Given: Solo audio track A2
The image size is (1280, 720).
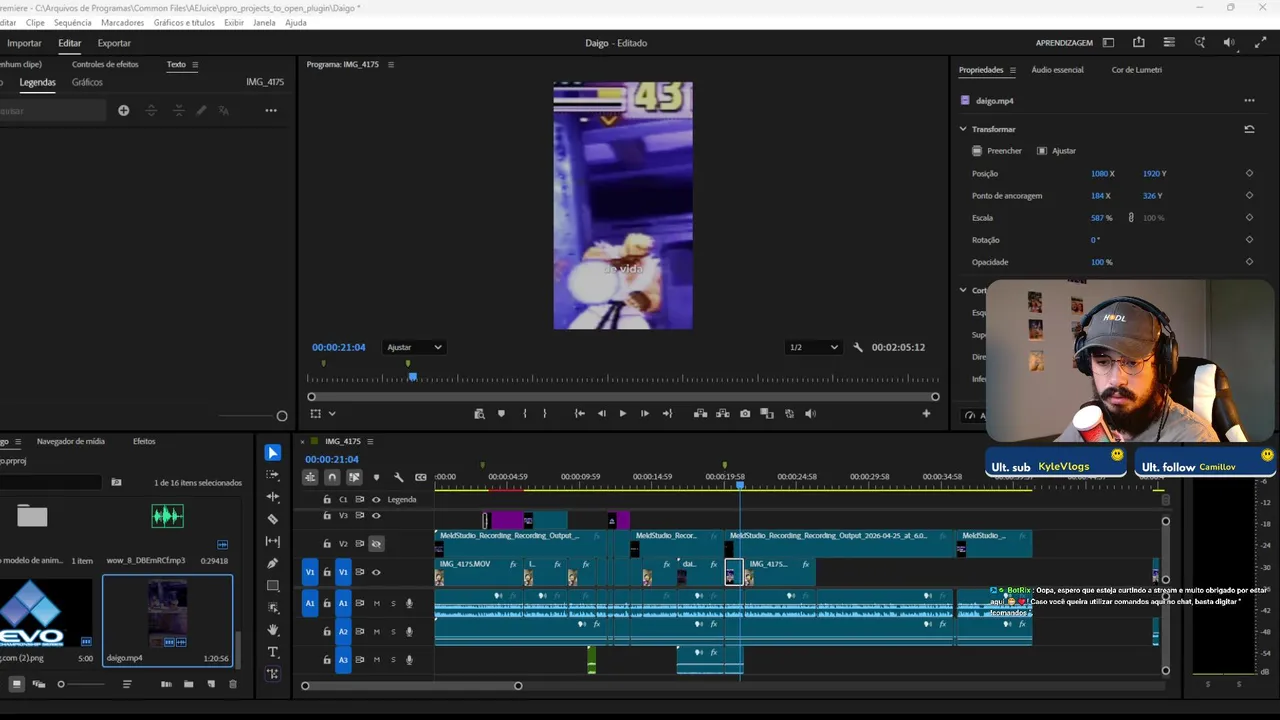Looking at the screenshot, I should 393,631.
